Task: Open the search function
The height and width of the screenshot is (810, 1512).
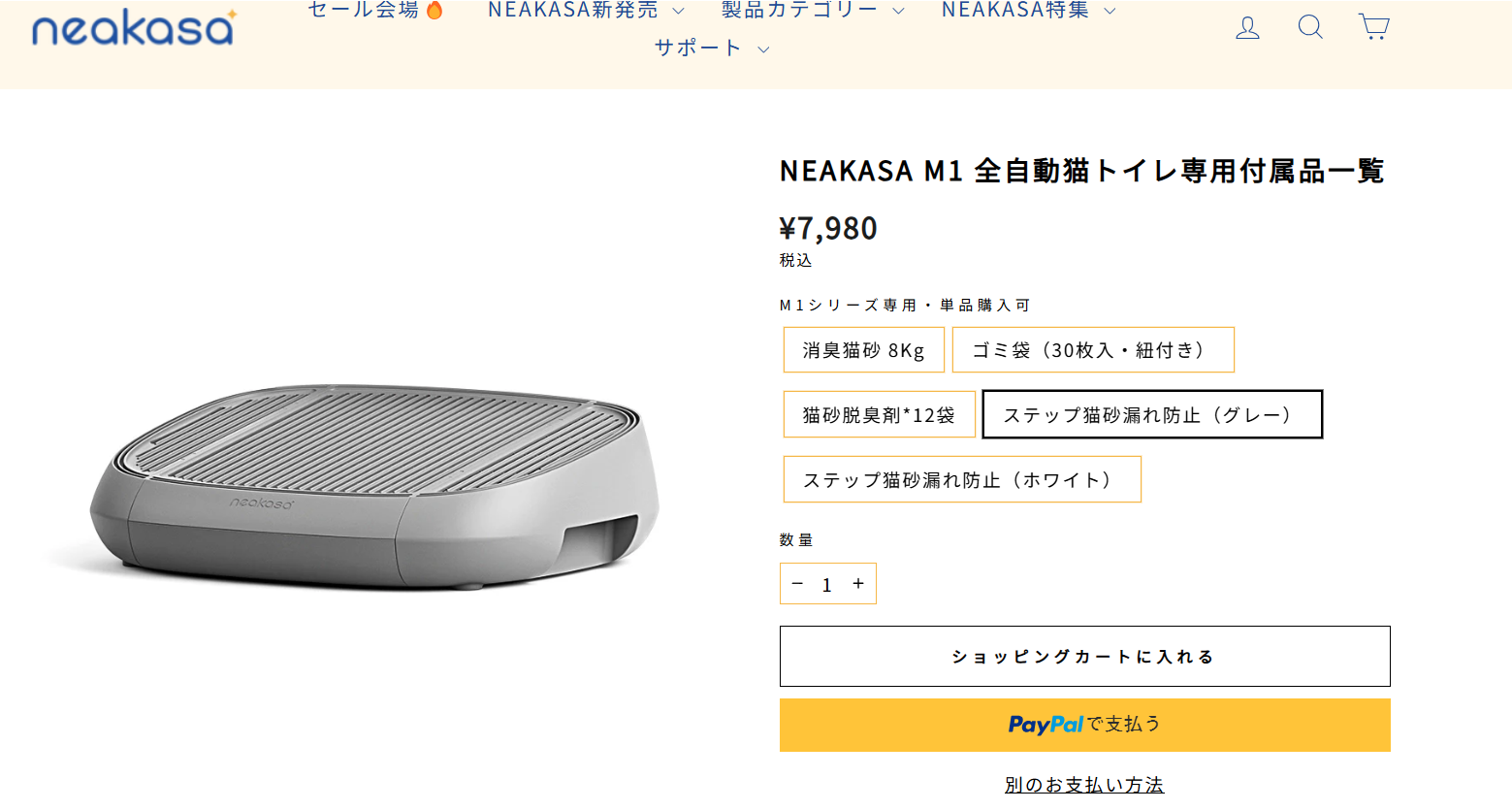Action: (x=1309, y=27)
